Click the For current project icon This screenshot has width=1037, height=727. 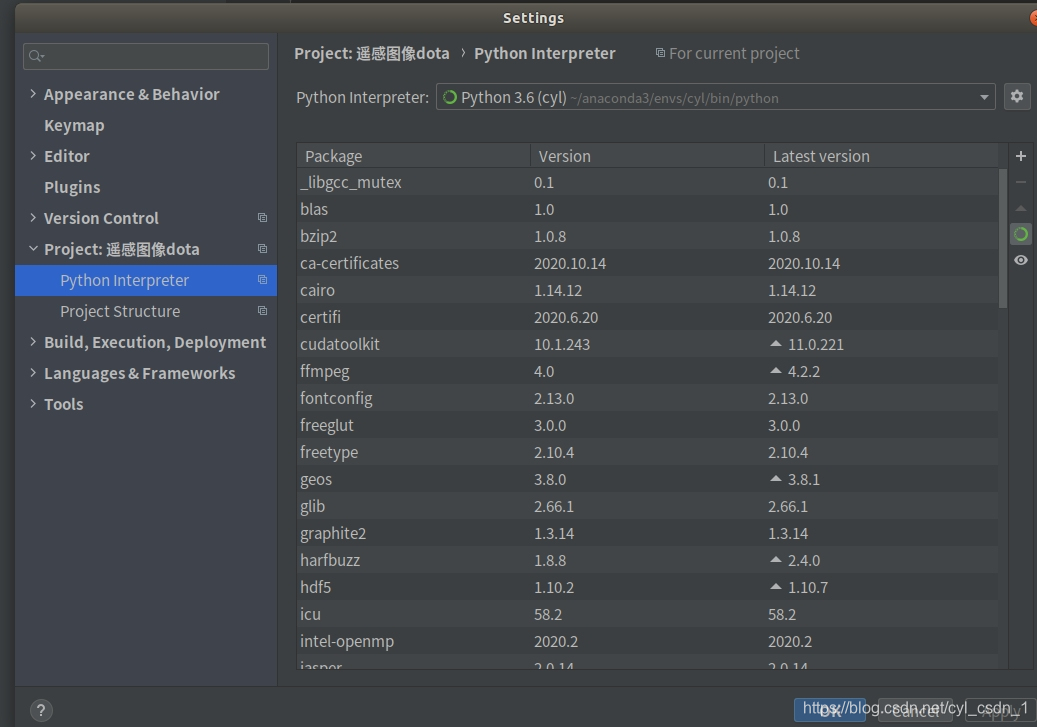point(659,53)
